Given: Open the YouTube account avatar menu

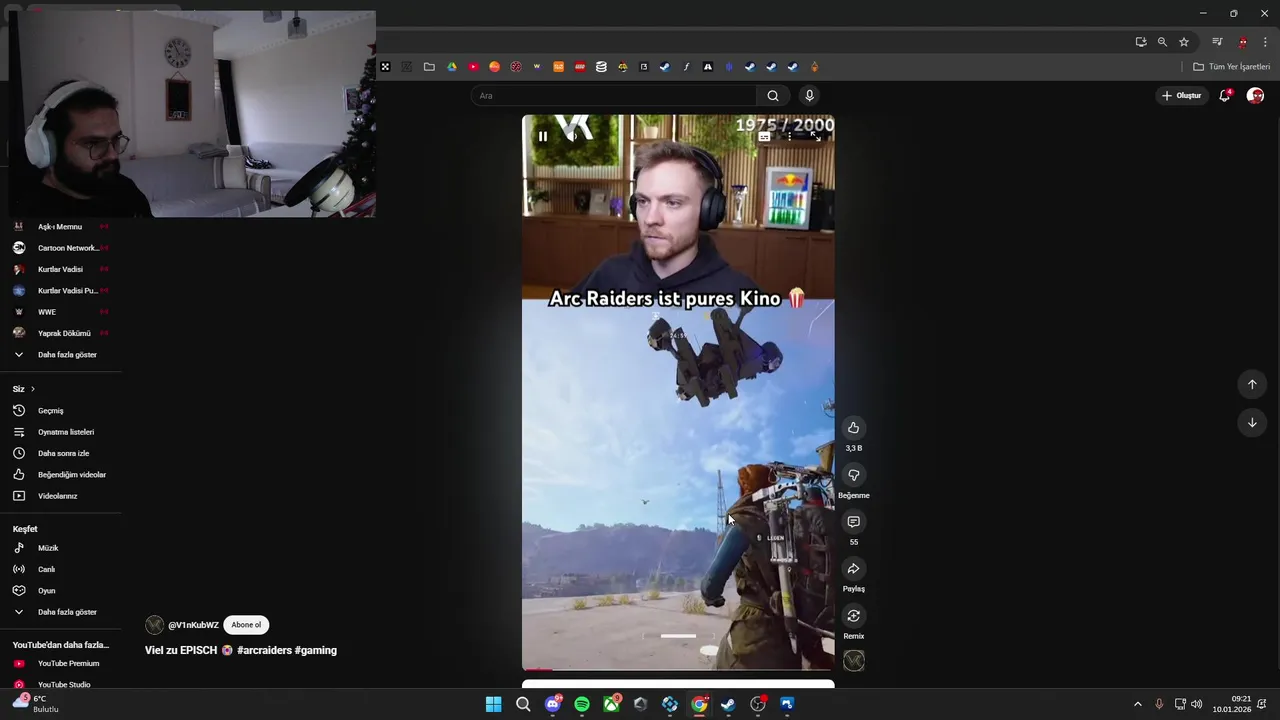Looking at the screenshot, I should (1255, 96).
